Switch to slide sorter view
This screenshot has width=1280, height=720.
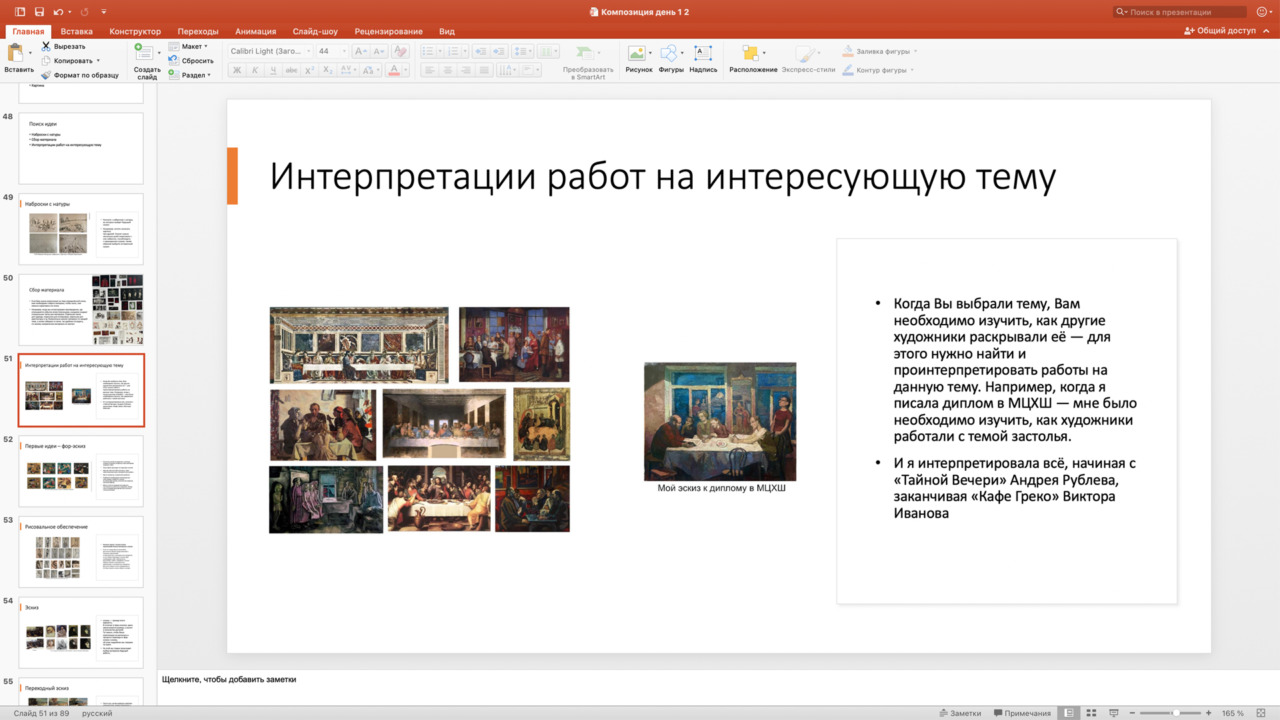pyautogui.click(x=1090, y=713)
